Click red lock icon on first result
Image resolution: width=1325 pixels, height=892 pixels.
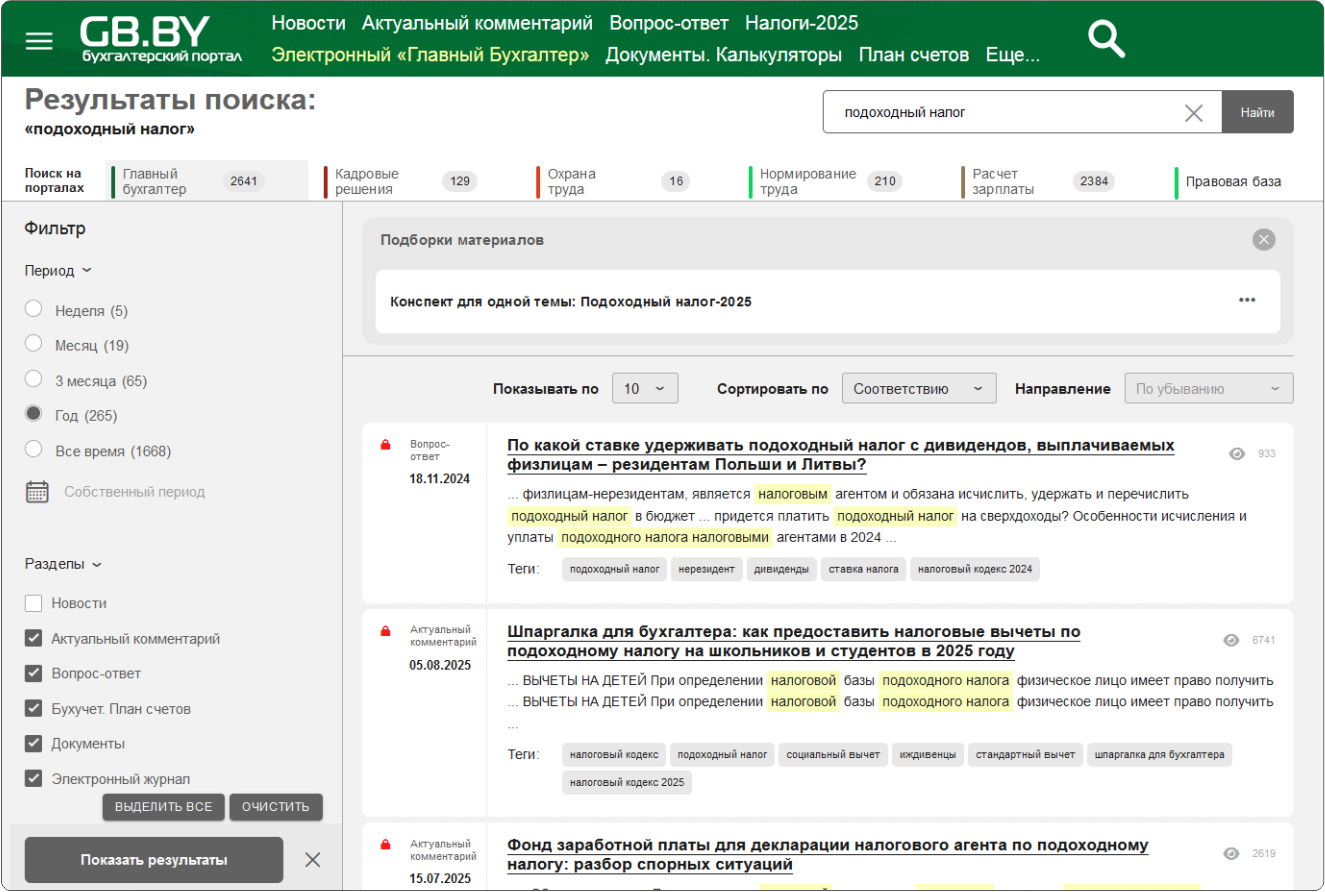[385, 445]
